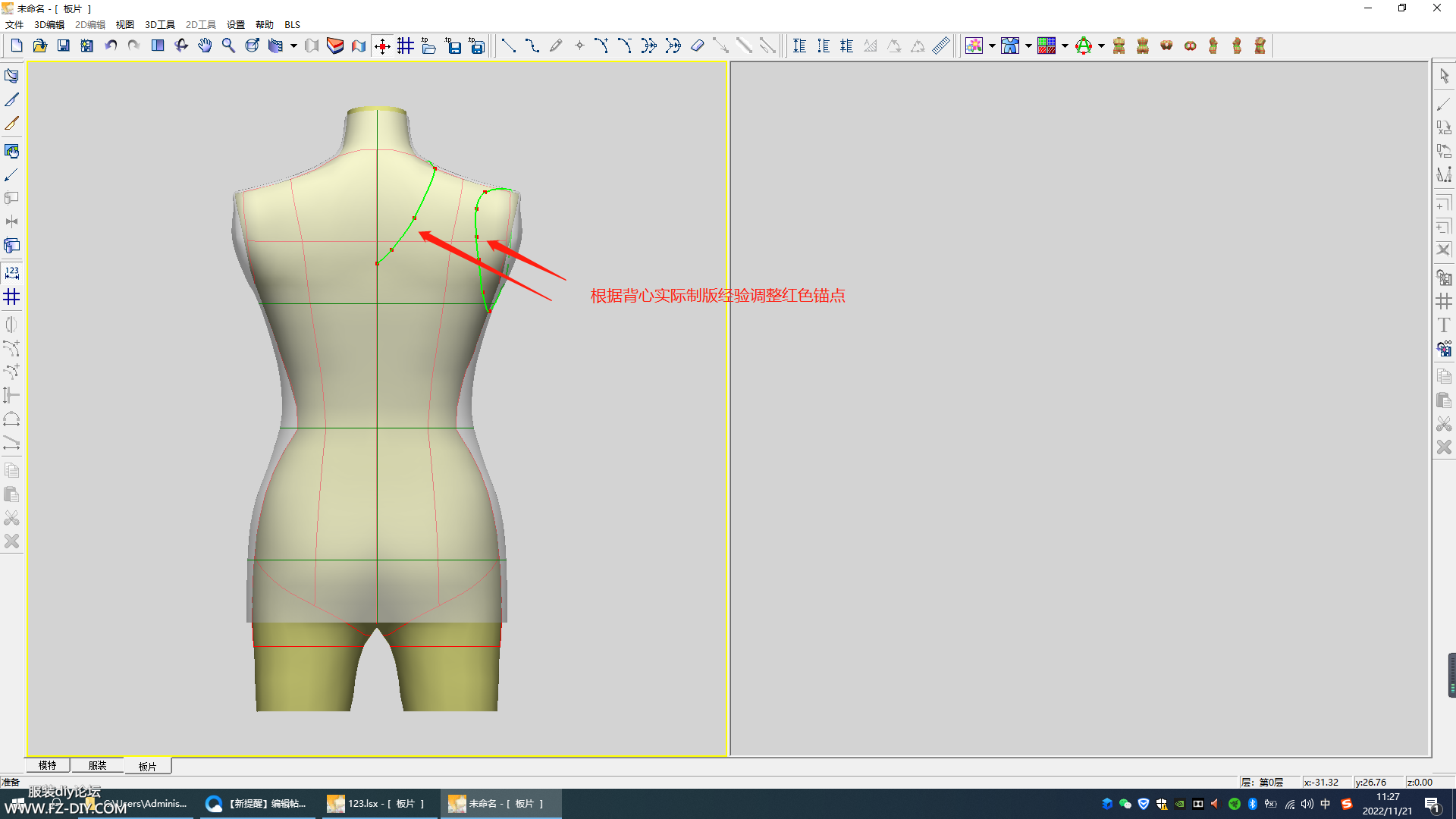Show the front mannequin view

(1119, 46)
